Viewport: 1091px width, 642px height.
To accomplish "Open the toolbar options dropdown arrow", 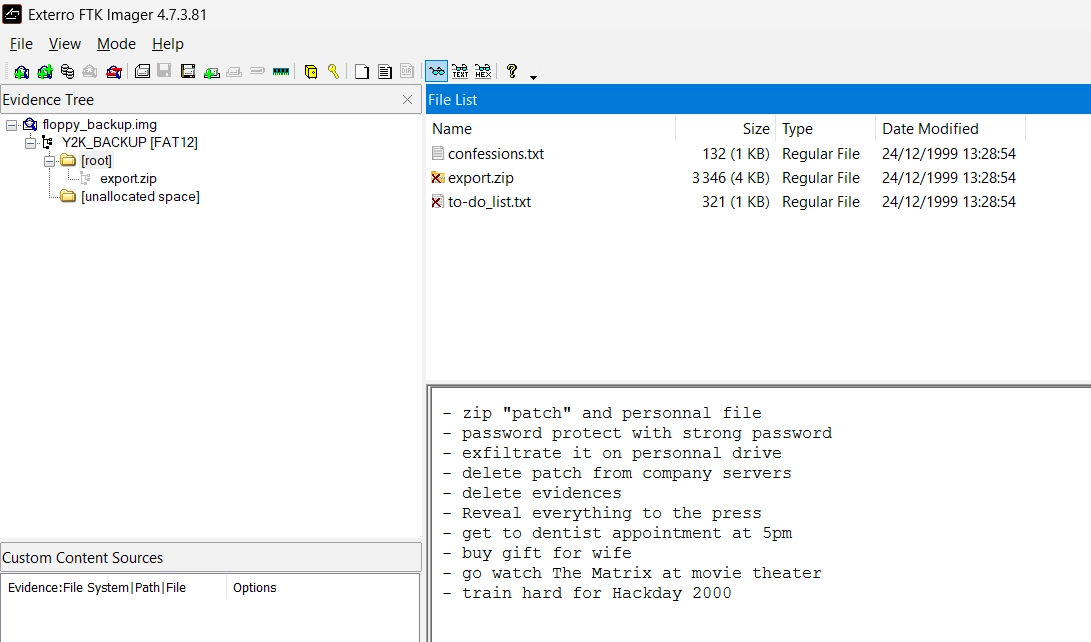I will point(533,77).
